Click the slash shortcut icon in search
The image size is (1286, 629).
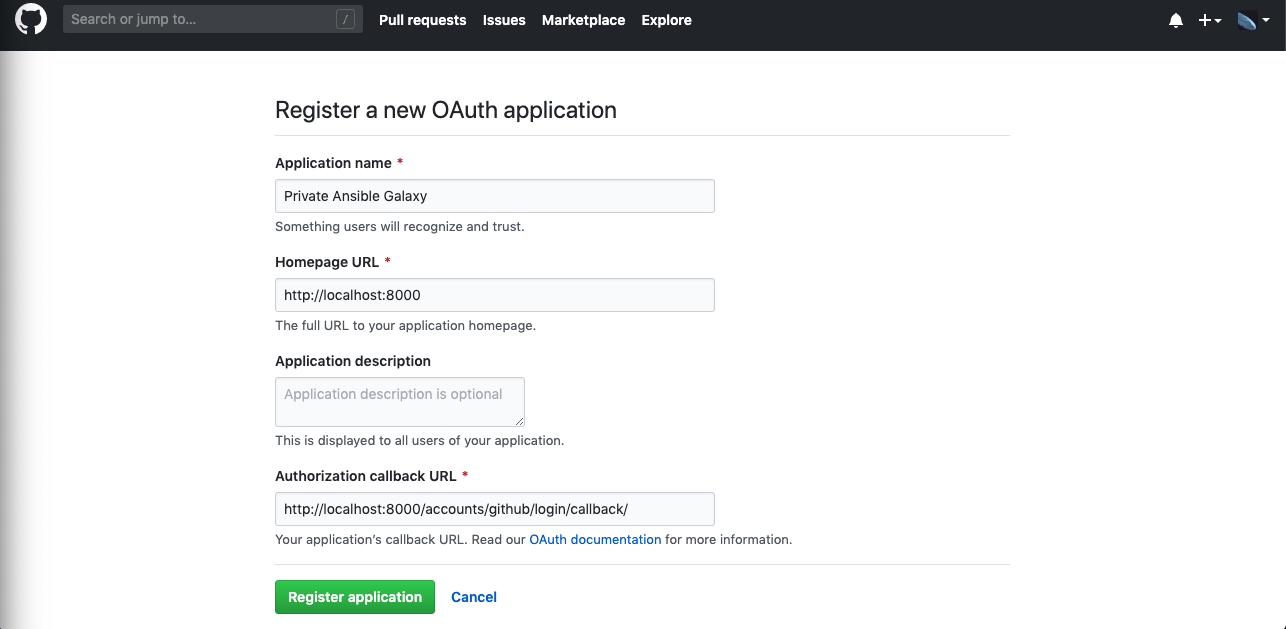345,19
